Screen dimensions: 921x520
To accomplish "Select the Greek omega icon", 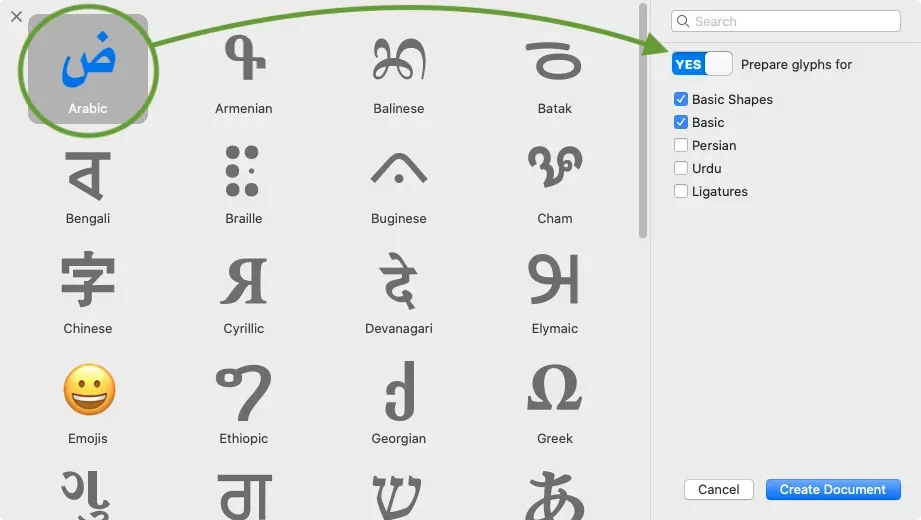I will (x=554, y=388).
